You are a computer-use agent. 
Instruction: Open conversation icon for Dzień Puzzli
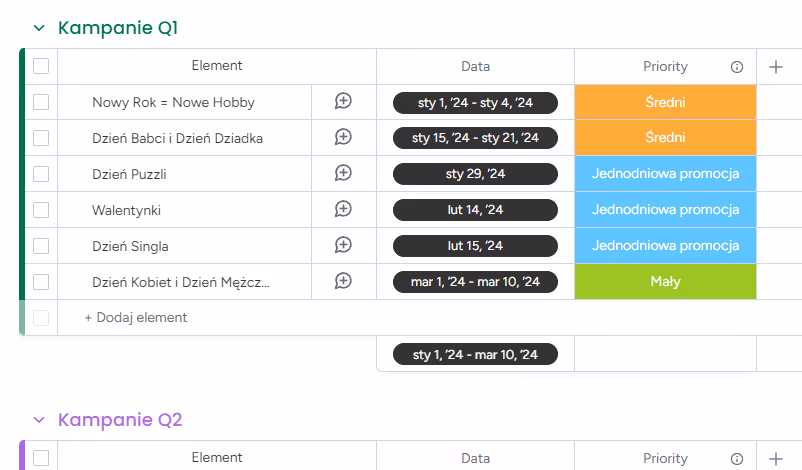point(343,173)
